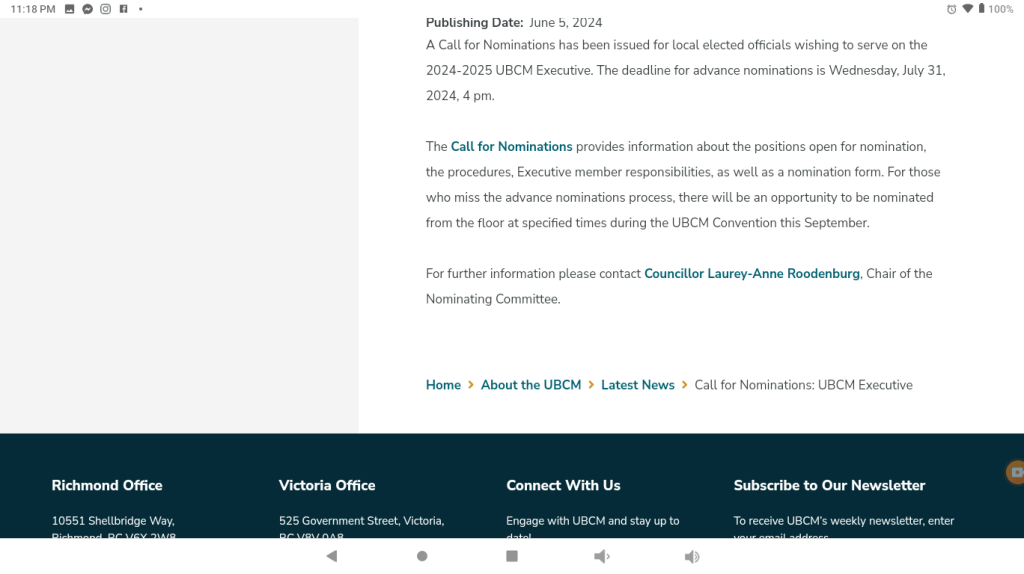
Task: Tap the Facebook notification icon
Action: click(x=123, y=9)
